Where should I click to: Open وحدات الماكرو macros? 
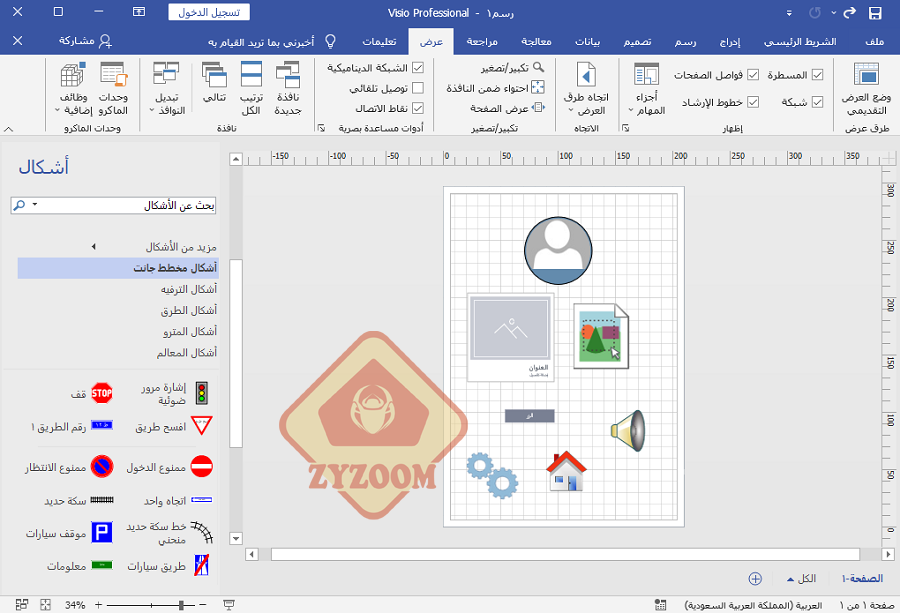click(113, 89)
